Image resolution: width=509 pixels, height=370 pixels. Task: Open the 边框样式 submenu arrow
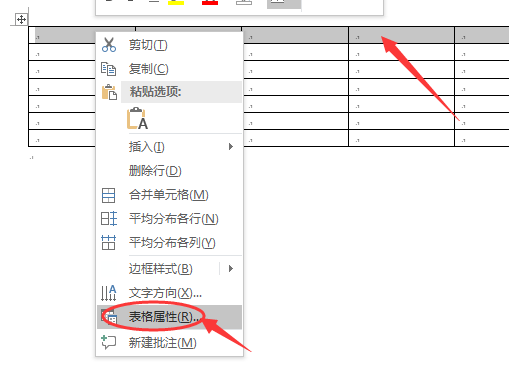(x=231, y=269)
